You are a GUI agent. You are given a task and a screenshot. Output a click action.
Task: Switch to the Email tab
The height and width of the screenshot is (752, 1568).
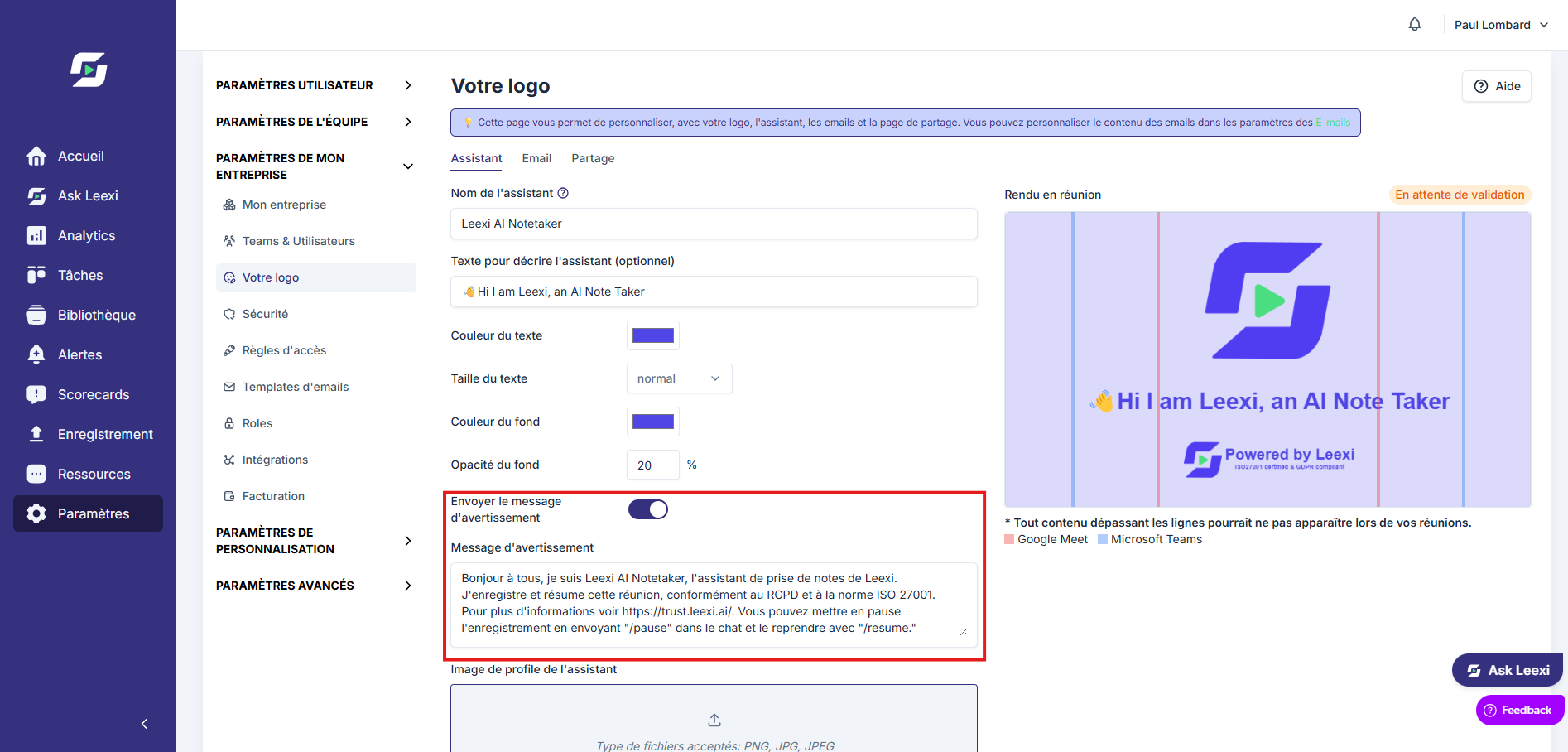[536, 158]
